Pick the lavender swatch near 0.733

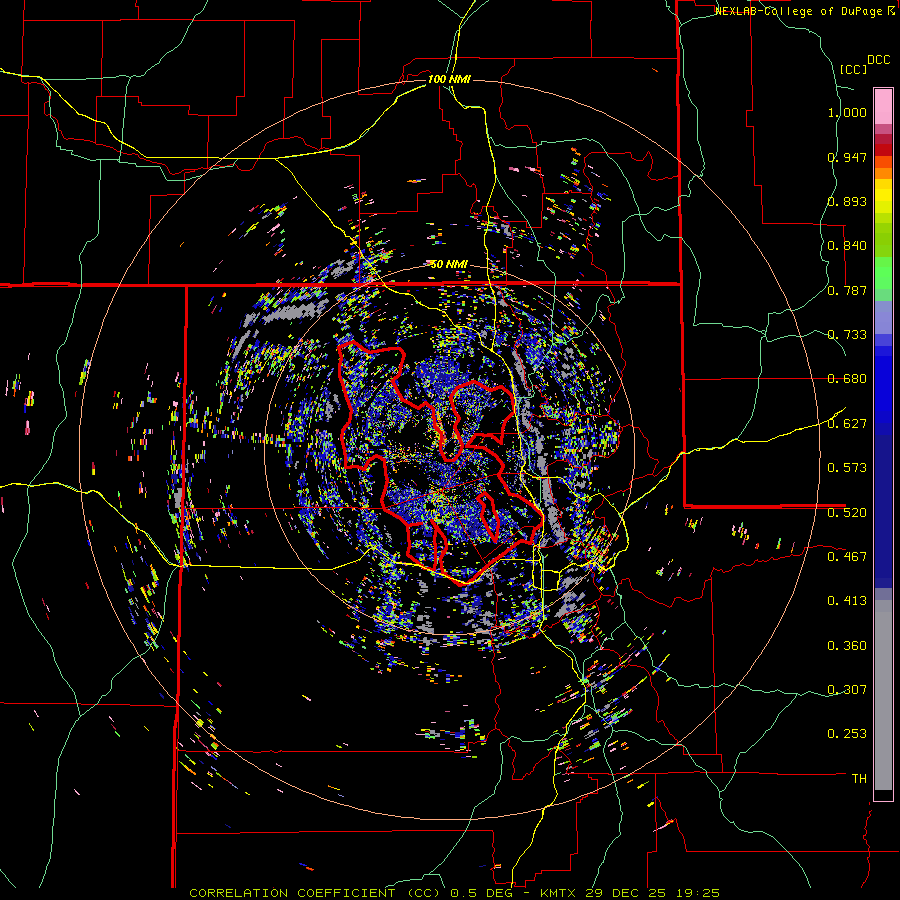883,317
